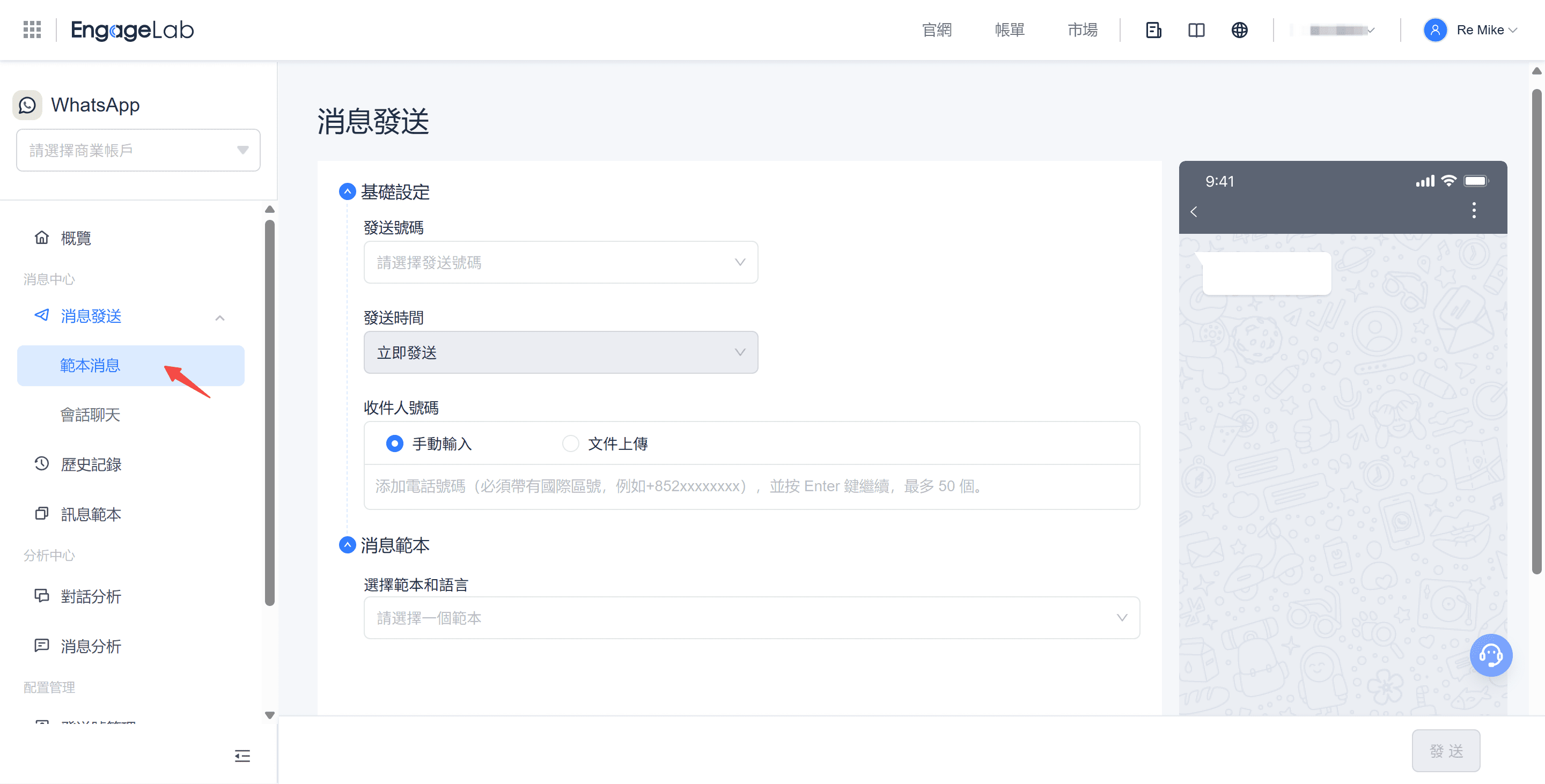Click the 市場 link in header

click(1083, 30)
